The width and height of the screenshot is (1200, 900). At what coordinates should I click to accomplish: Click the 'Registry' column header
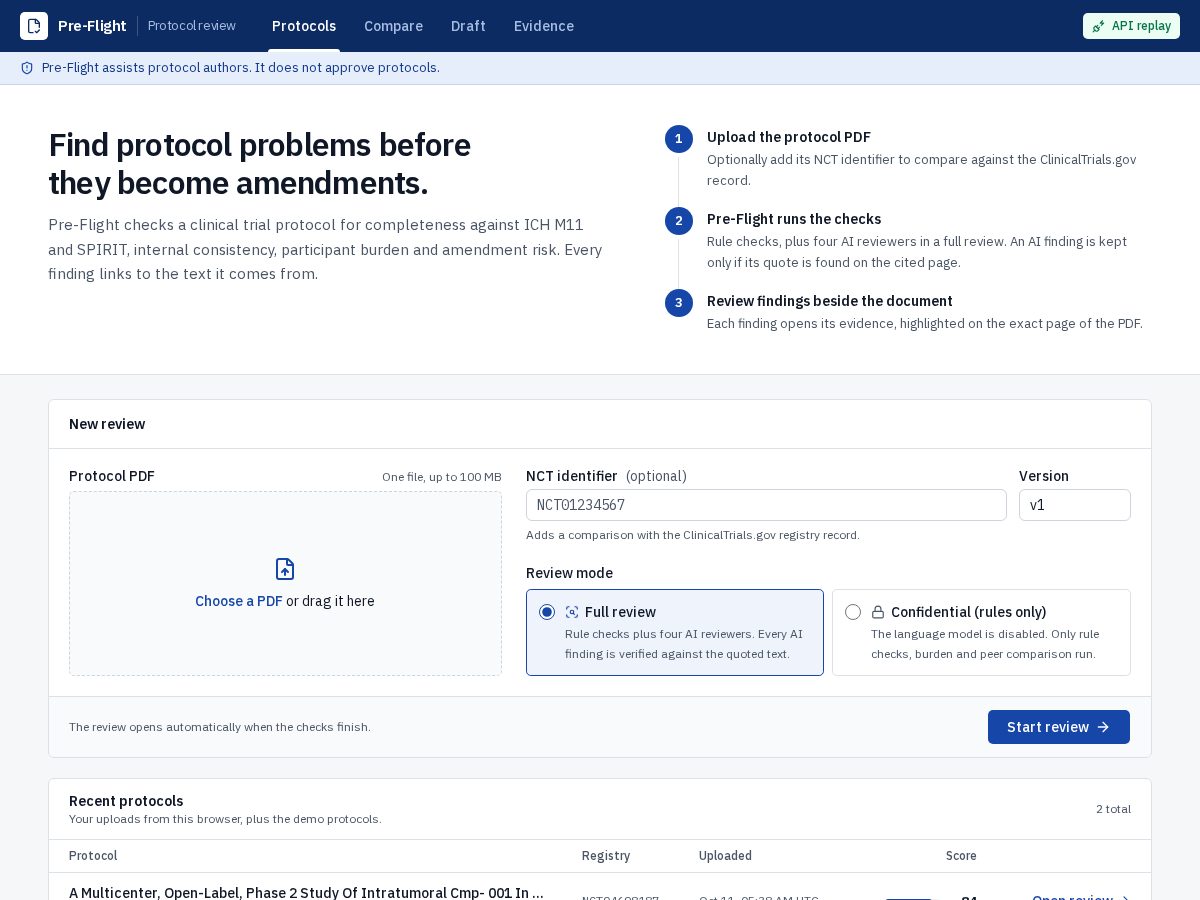pyautogui.click(x=606, y=856)
